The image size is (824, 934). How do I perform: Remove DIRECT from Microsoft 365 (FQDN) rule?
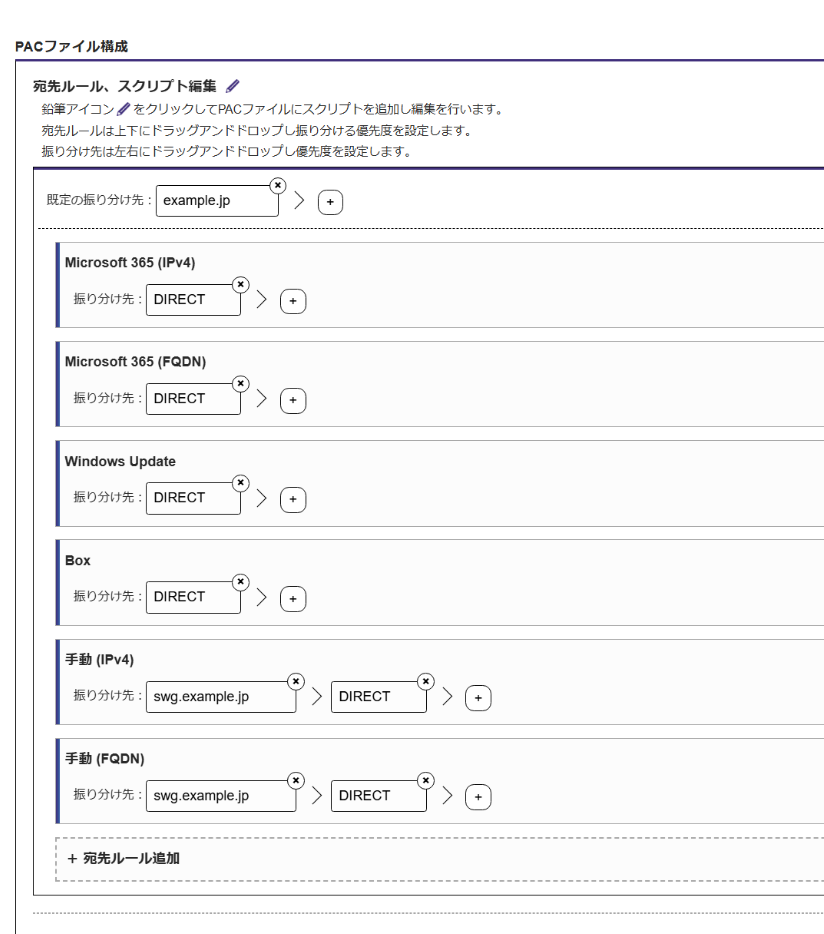pyautogui.click(x=240, y=383)
